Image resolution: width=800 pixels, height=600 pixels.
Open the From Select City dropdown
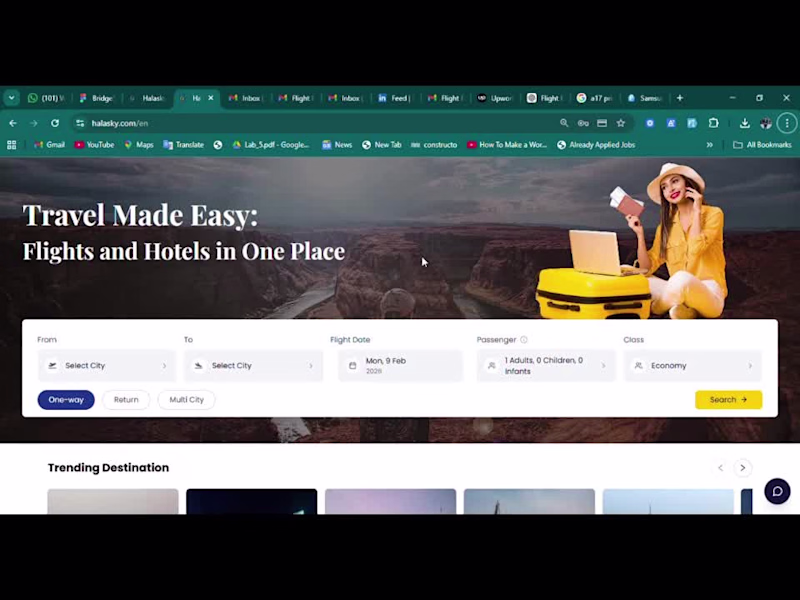point(107,366)
